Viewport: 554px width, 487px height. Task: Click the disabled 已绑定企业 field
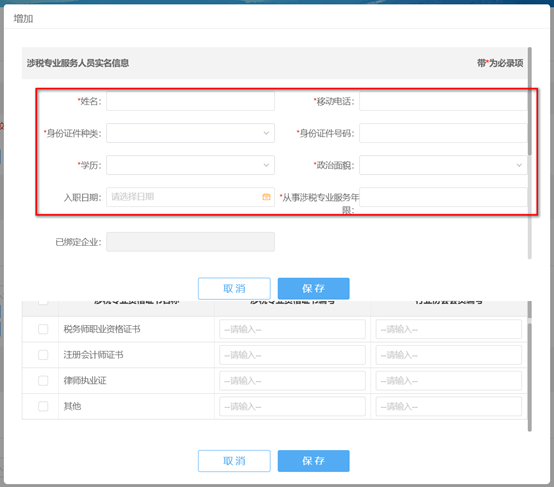click(190, 242)
